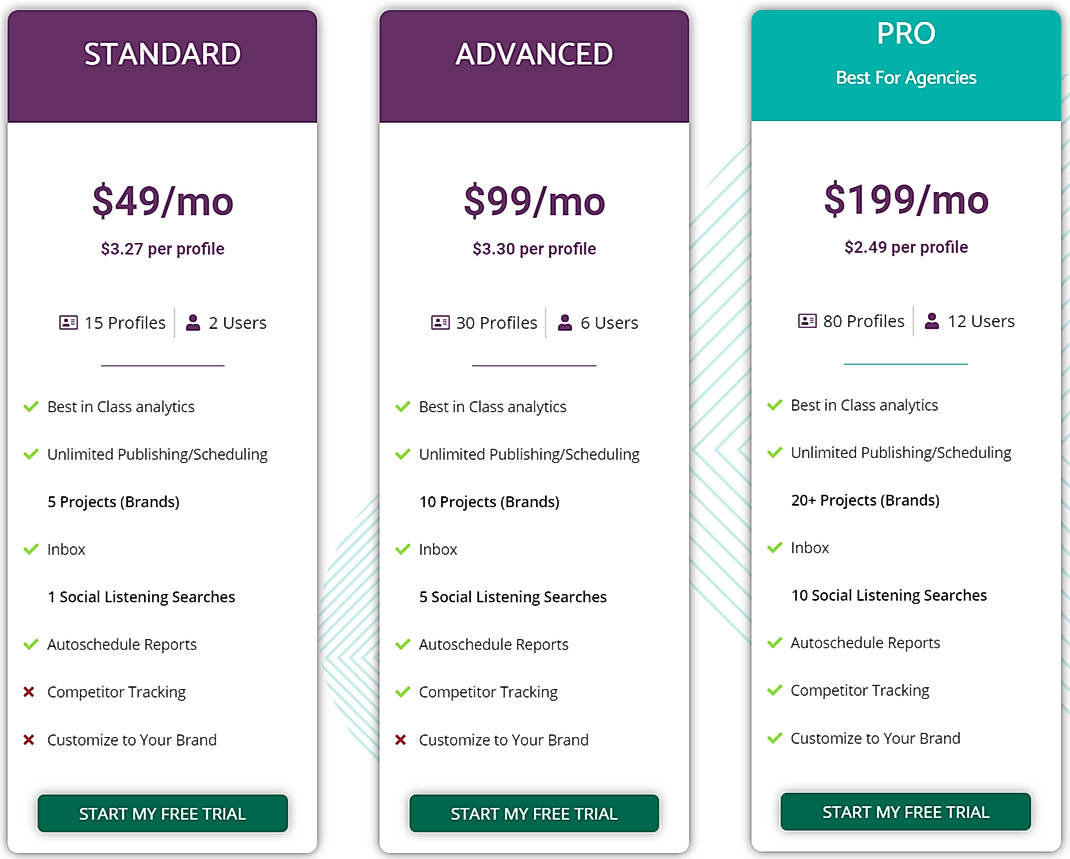Click the checkmark beside Pro's Best in Class analytics
Viewport: 1070px width, 859px height.
(x=774, y=405)
